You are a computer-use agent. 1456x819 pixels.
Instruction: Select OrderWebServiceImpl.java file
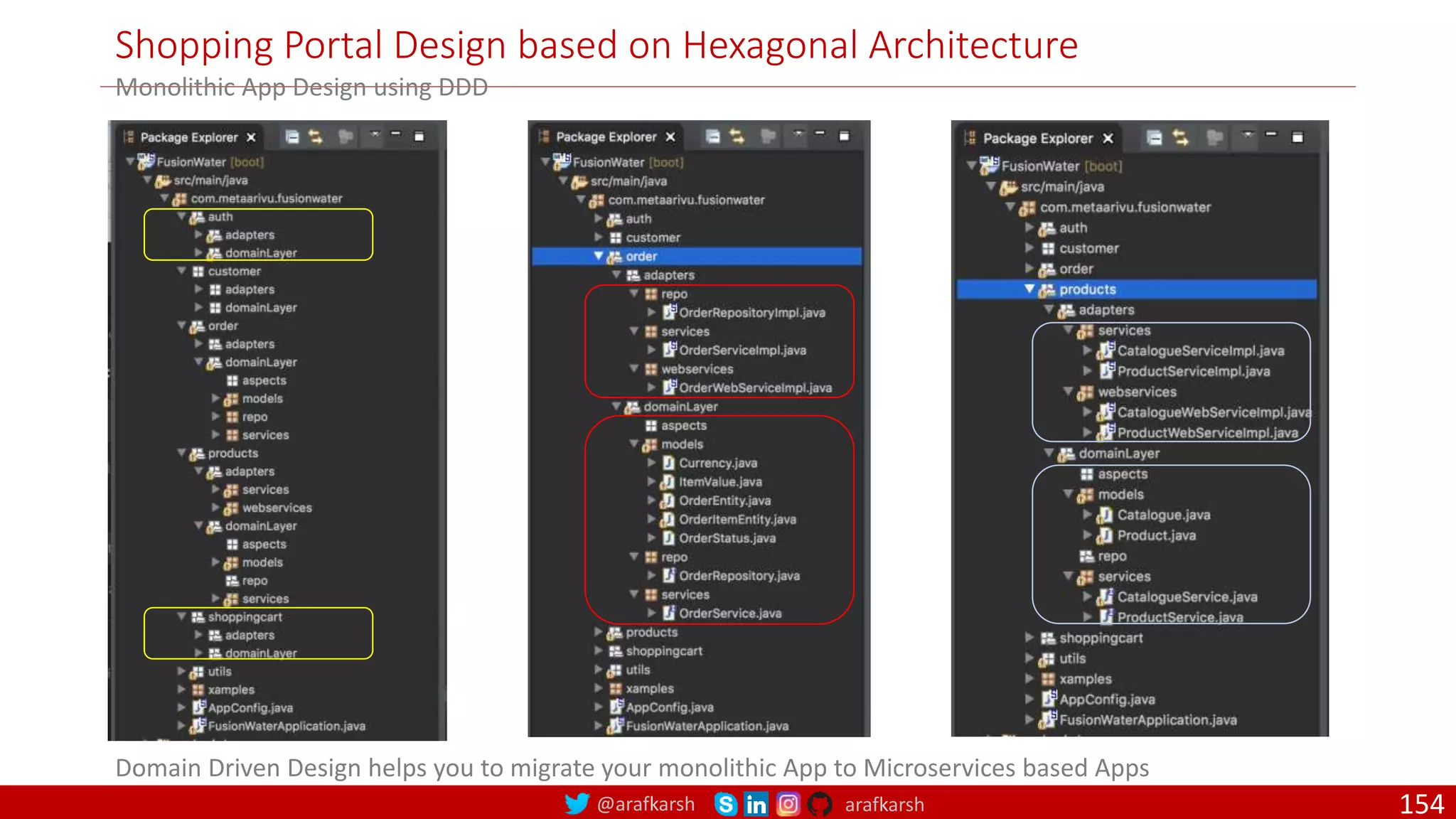(755, 387)
